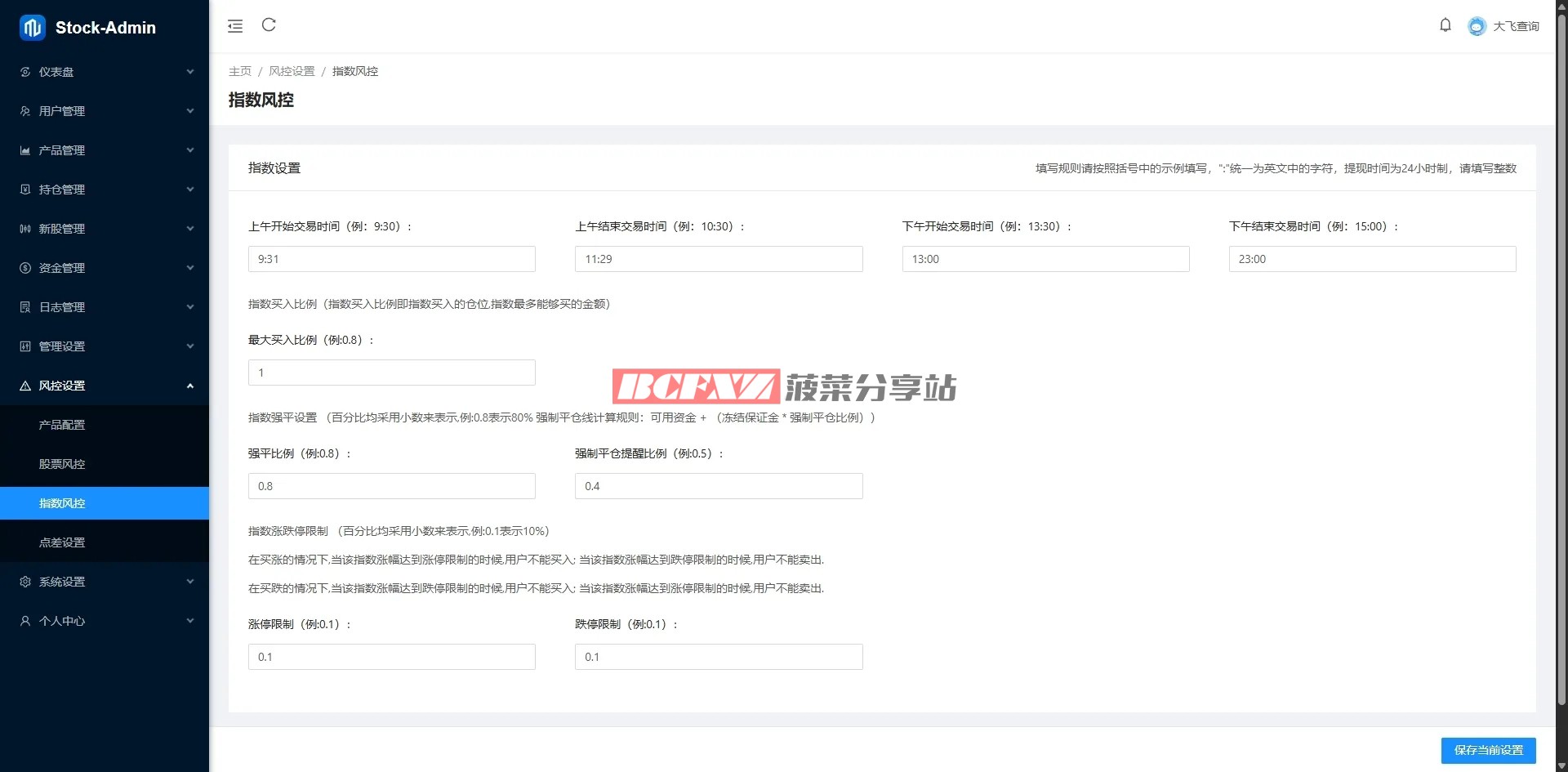
Task: Click the 仪表盘 dashboard sidebar icon
Action: coord(25,72)
